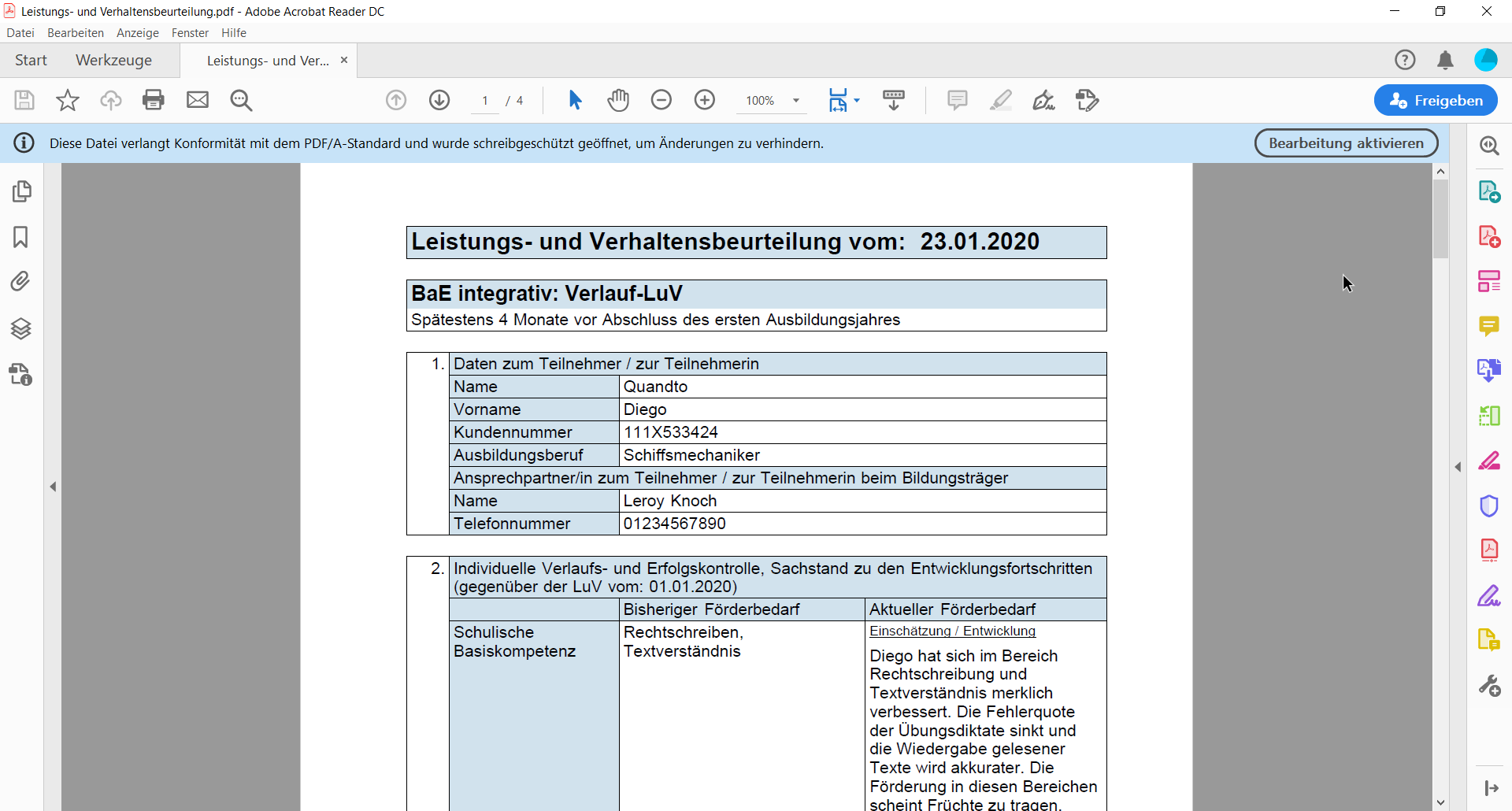Click the Save file icon
1512x811 pixels.
(24, 100)
